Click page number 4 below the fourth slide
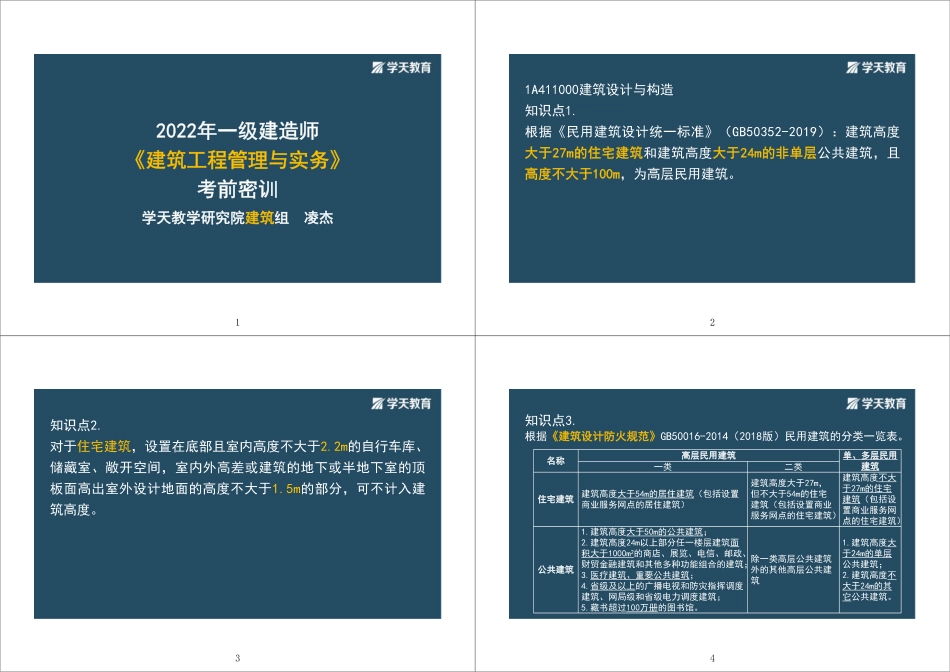Image resolution: width=950 pixels, height=672 pixels. click(x=712, y=658)
